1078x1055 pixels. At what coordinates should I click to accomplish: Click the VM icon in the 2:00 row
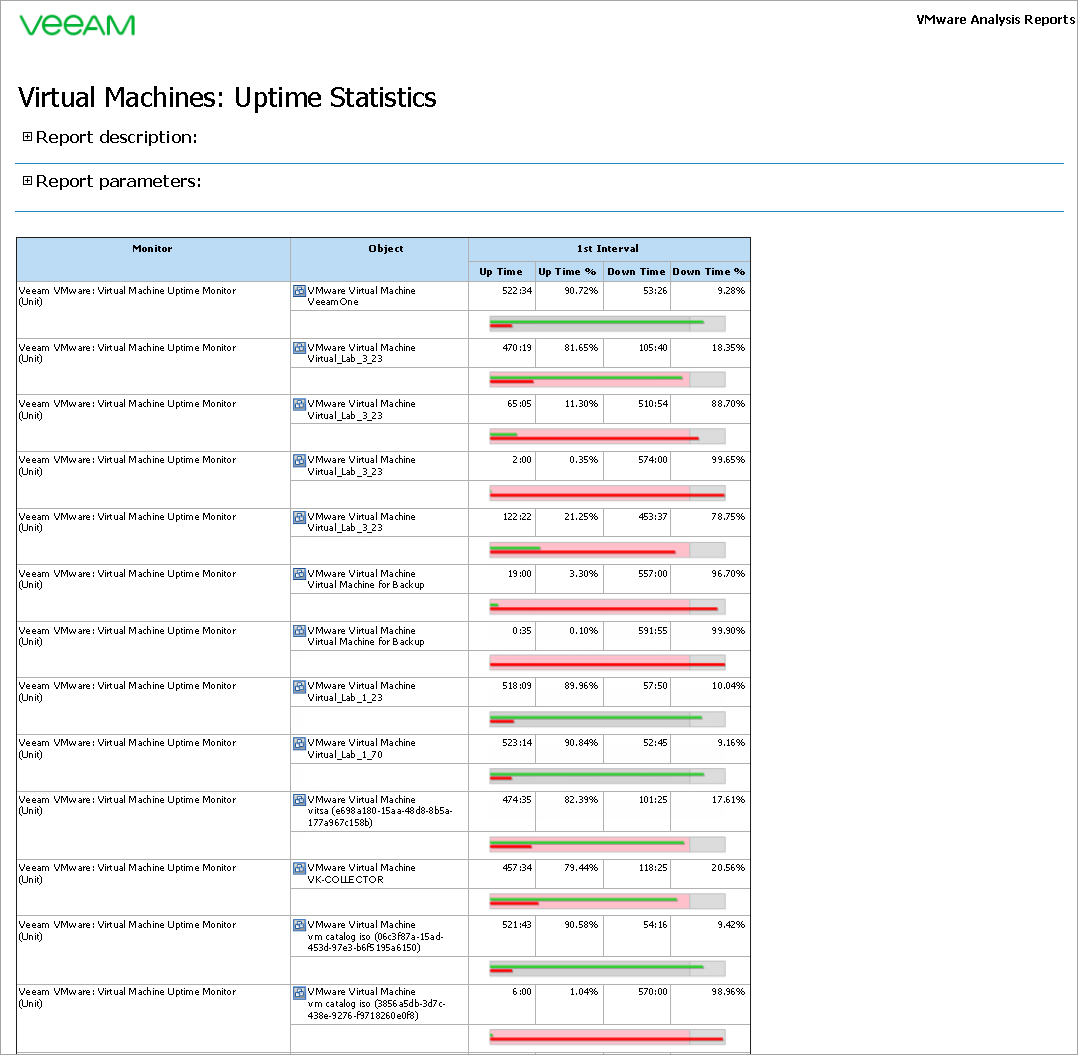click(x=299, y=460)
